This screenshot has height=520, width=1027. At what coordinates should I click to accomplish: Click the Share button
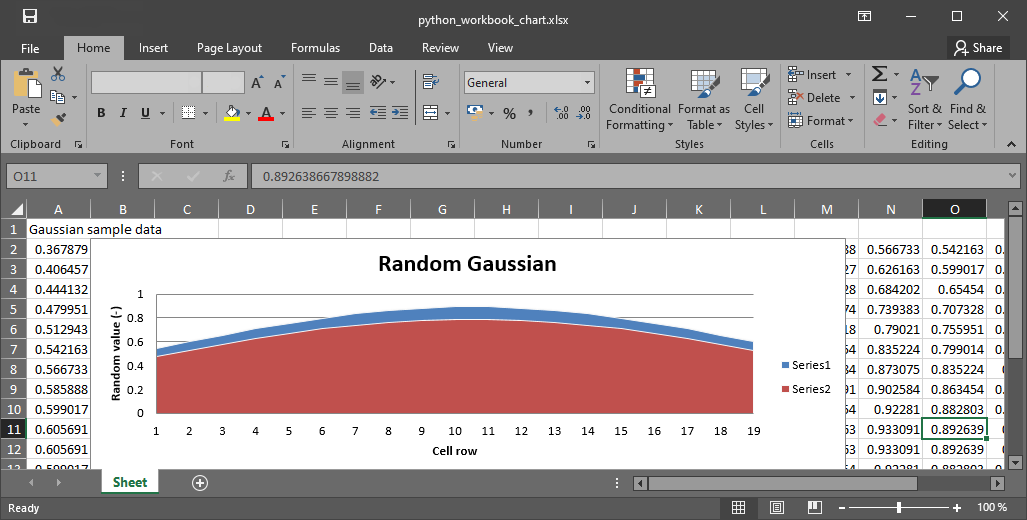(978, 48)
